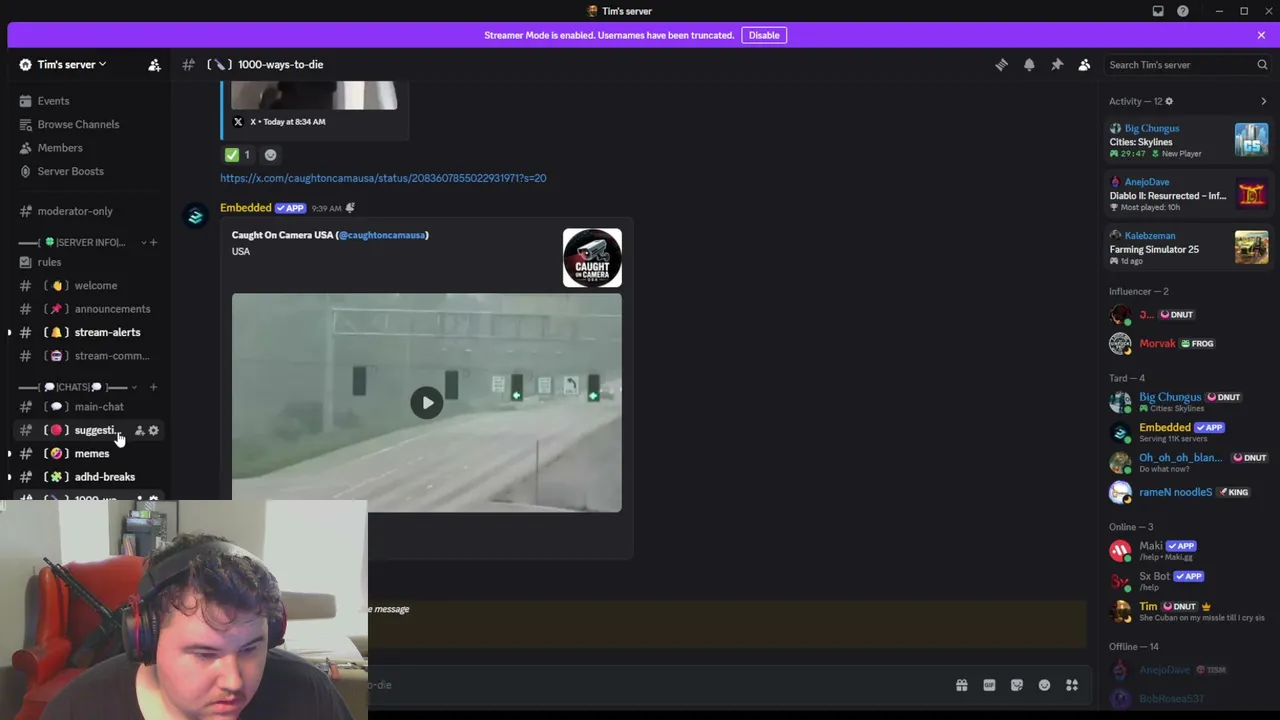The image size is (1280, 720).
Task: Open the Apps launcher icon
Action: coord(1072,685)
